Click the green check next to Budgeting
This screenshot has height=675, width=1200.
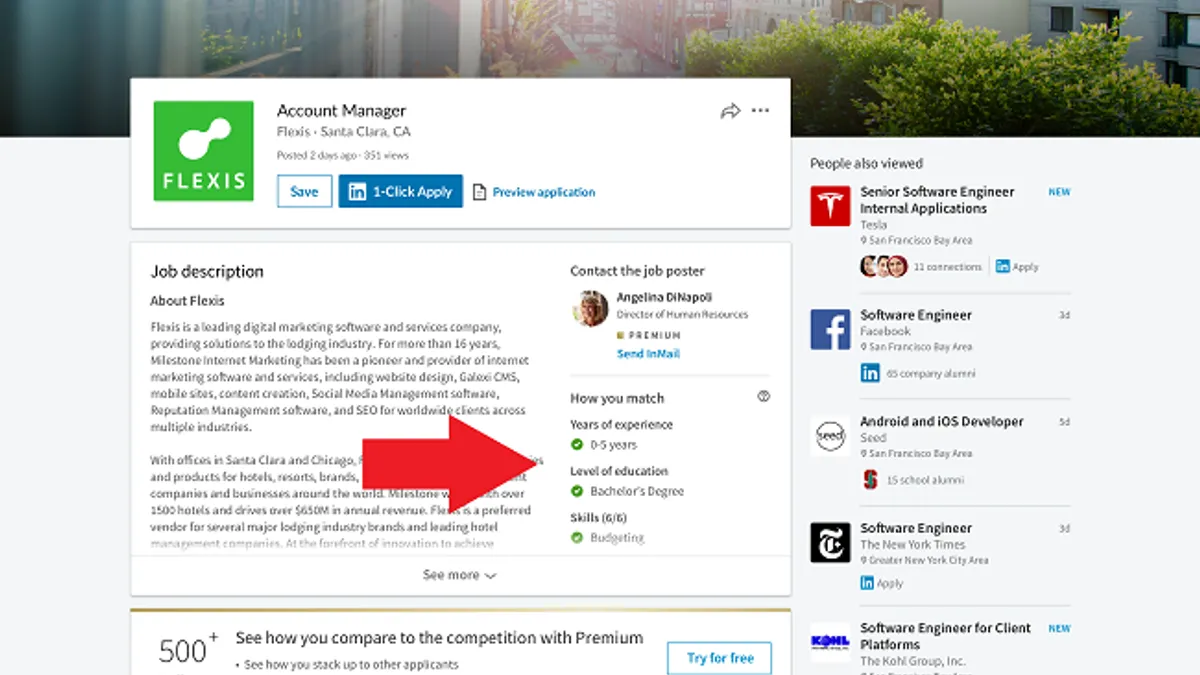coord(577,538)
